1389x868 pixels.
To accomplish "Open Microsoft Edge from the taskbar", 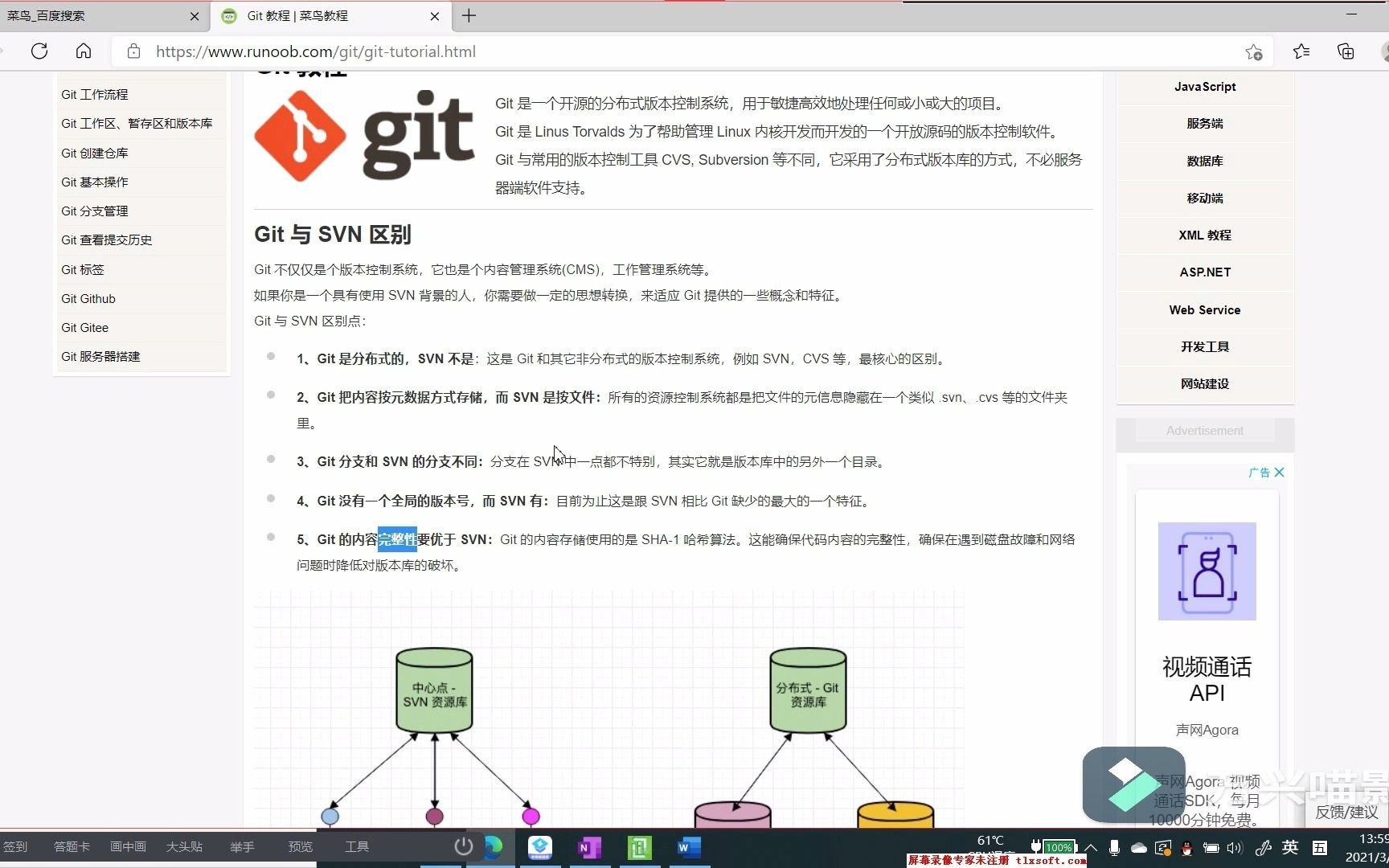I will [x=493, y=847].
